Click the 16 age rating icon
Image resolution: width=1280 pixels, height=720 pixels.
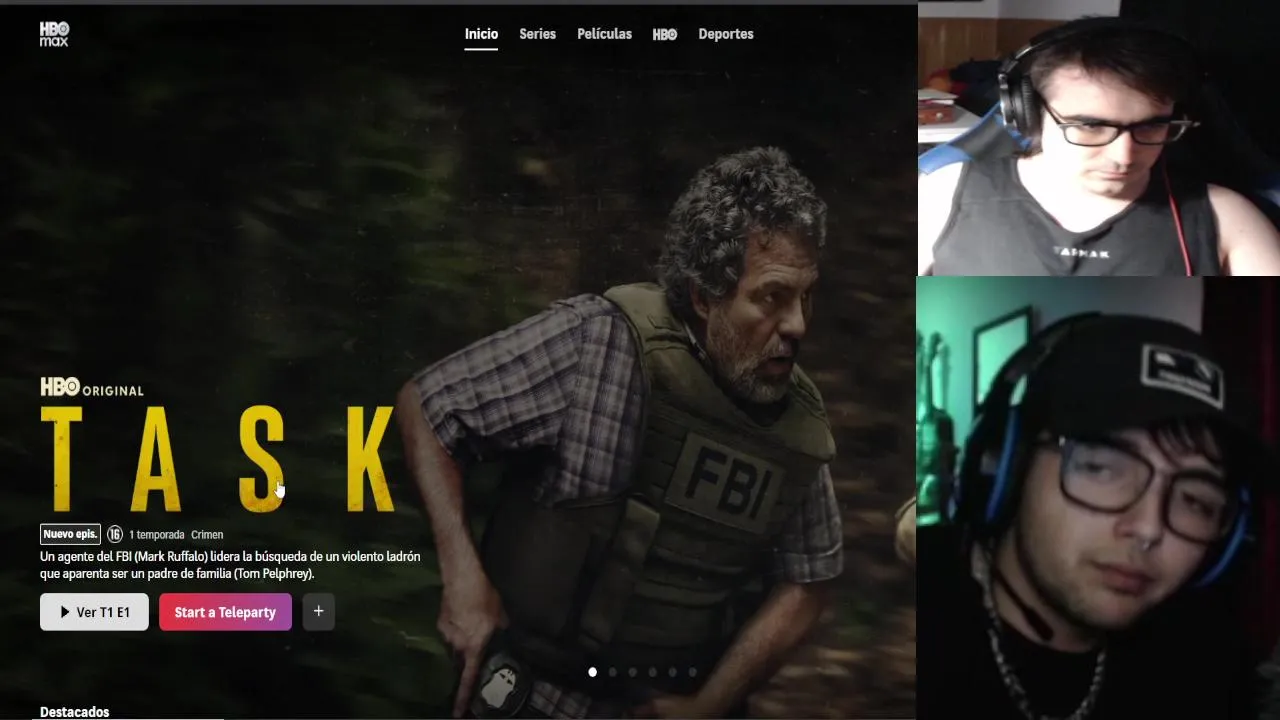tap(115, 534)
